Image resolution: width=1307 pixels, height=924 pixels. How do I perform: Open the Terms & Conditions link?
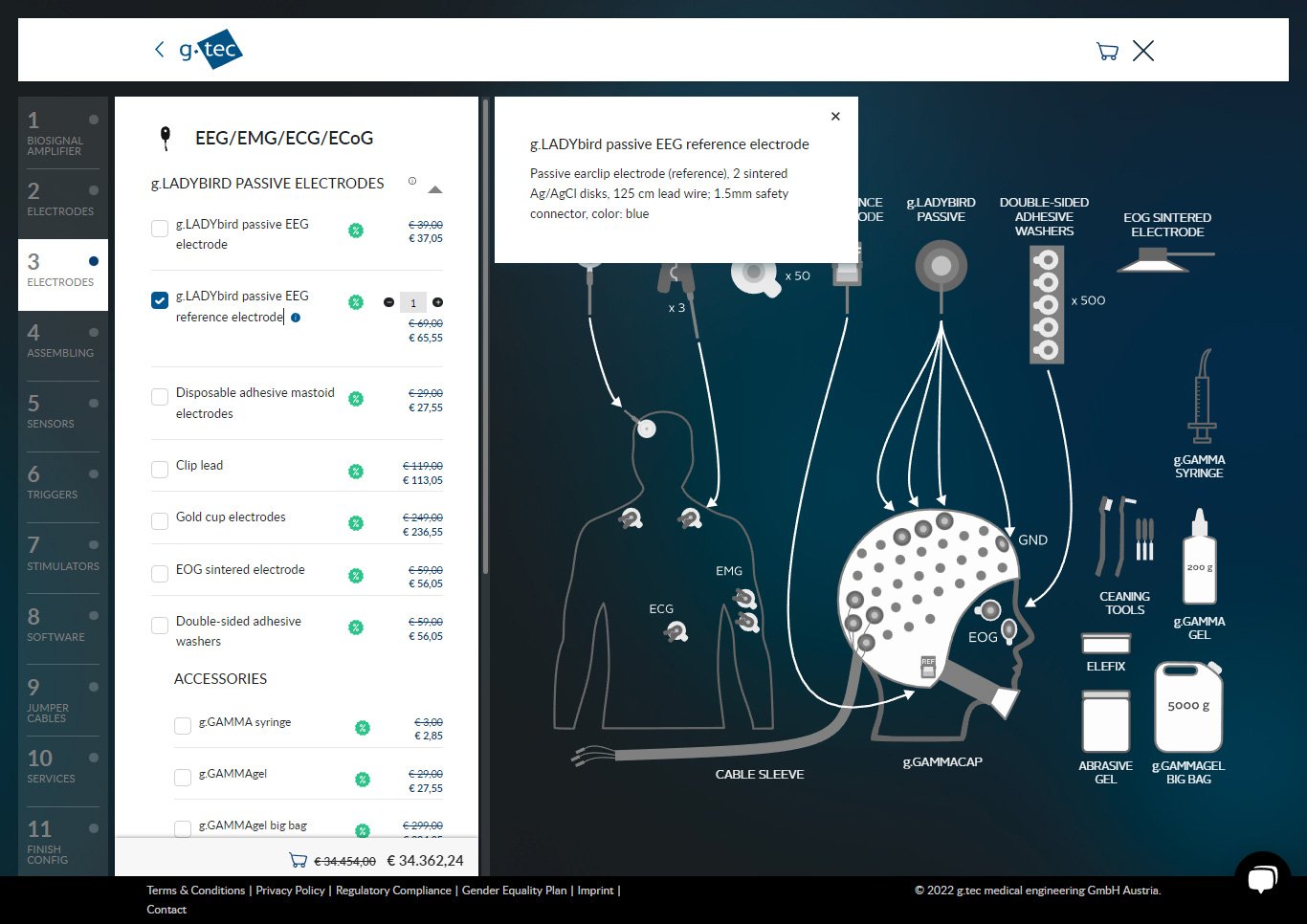[x=196, y=891]
